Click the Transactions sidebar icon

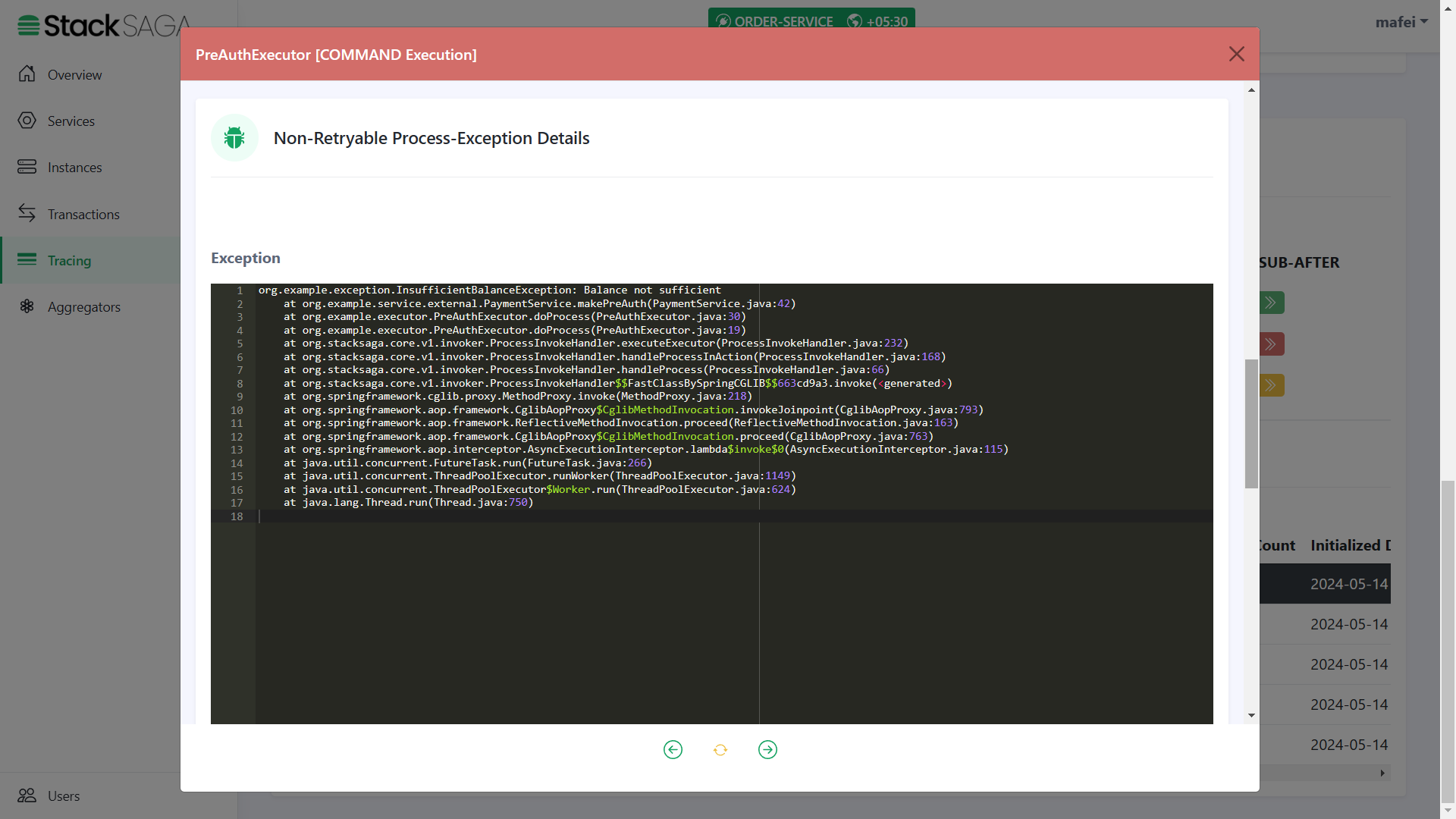pos(26,212)
